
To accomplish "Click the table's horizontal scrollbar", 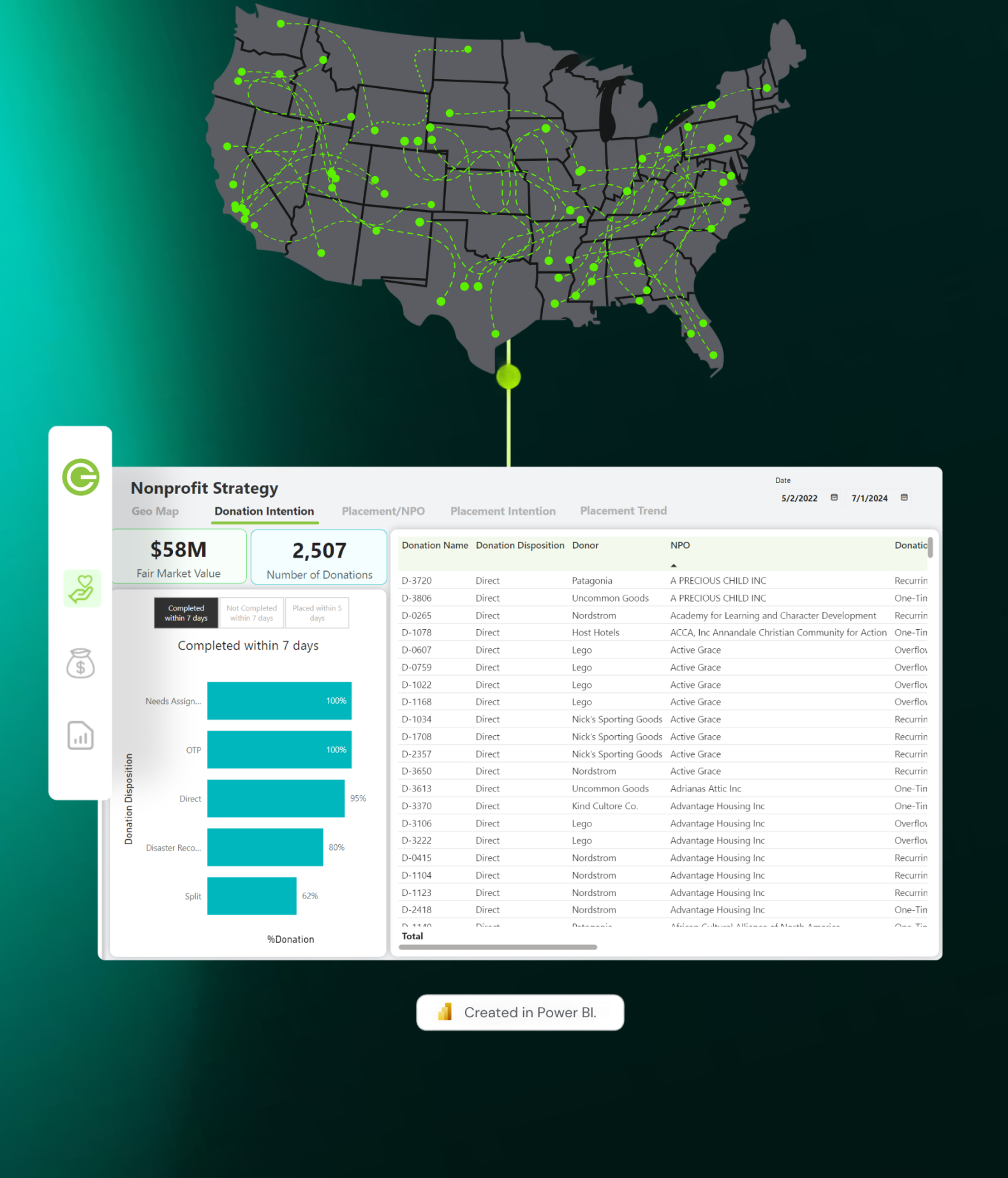I will pyautogui.click(x=498, y=948).
